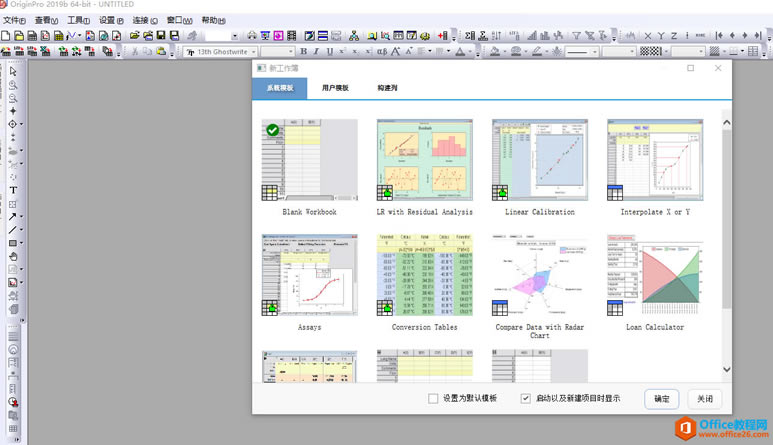Click the Add New Columns icon
The height and width of the screenshot is (445, 773).
pos(442,35)
